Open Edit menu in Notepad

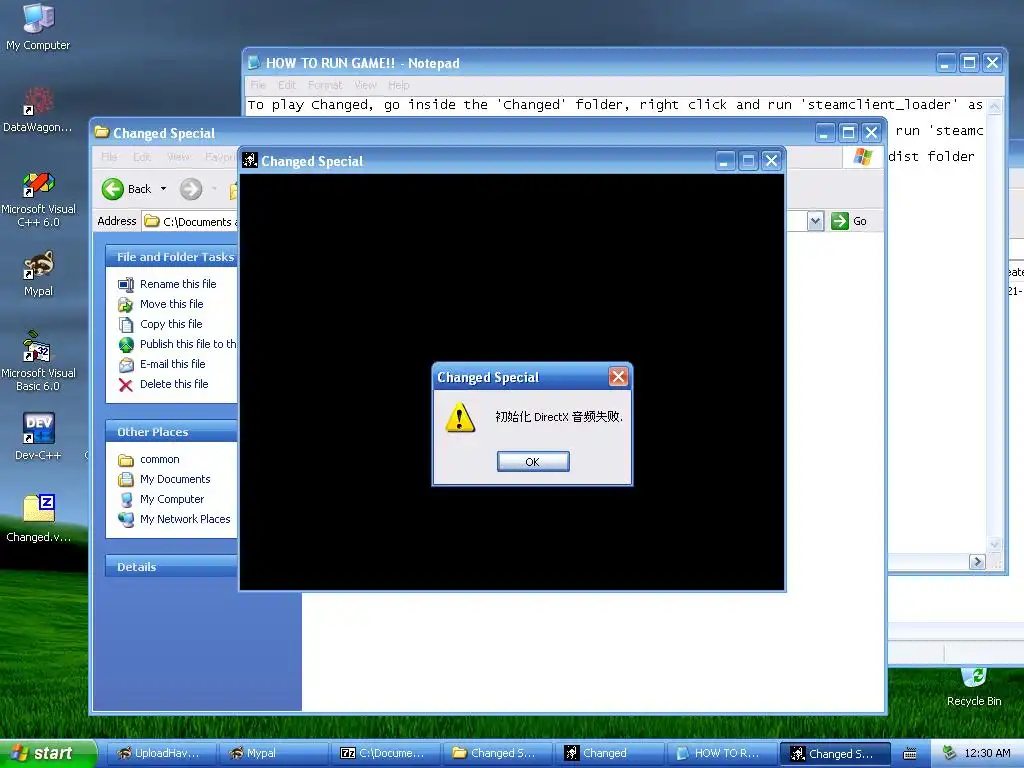tap(287, 85)
